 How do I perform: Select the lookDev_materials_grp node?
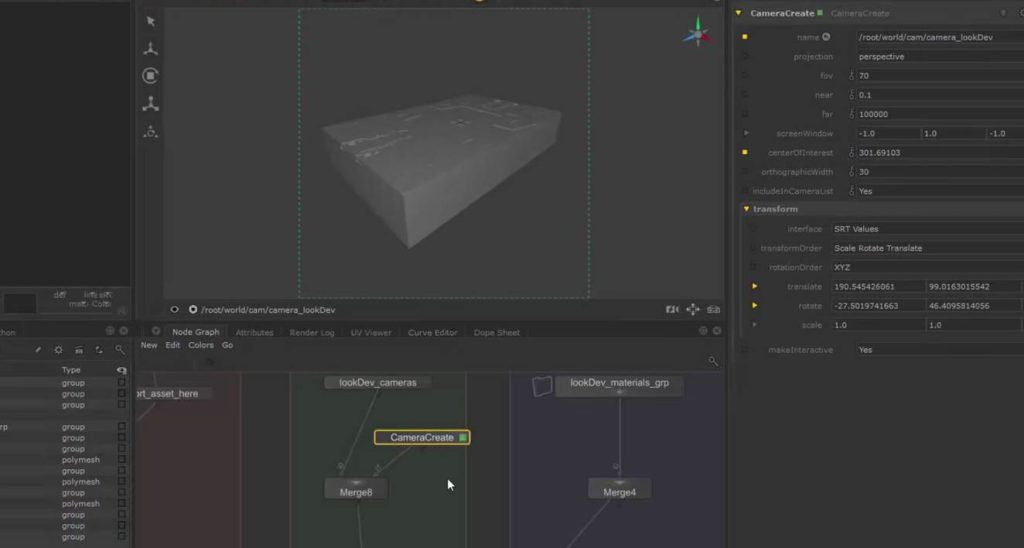coord(619,383)
